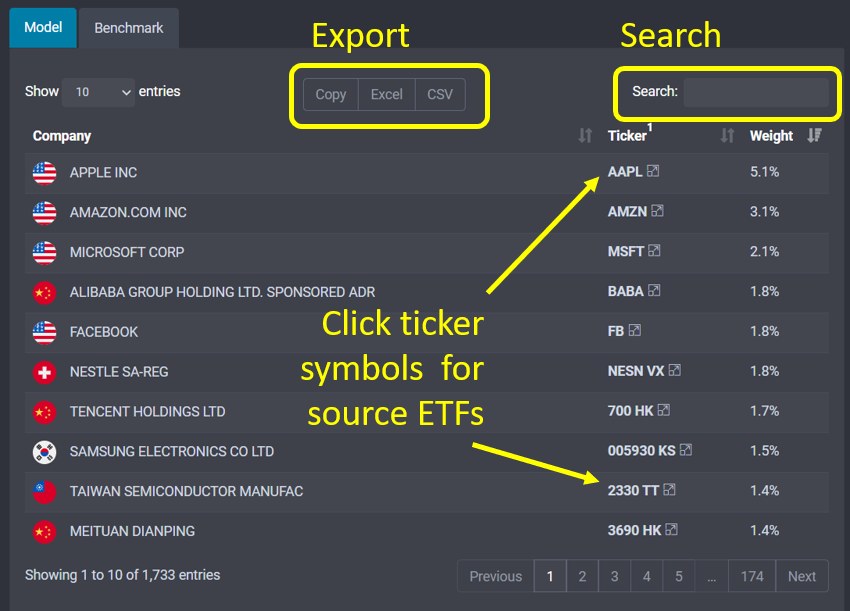Click the US flag beside Microsoft Corp

(44, 253)
